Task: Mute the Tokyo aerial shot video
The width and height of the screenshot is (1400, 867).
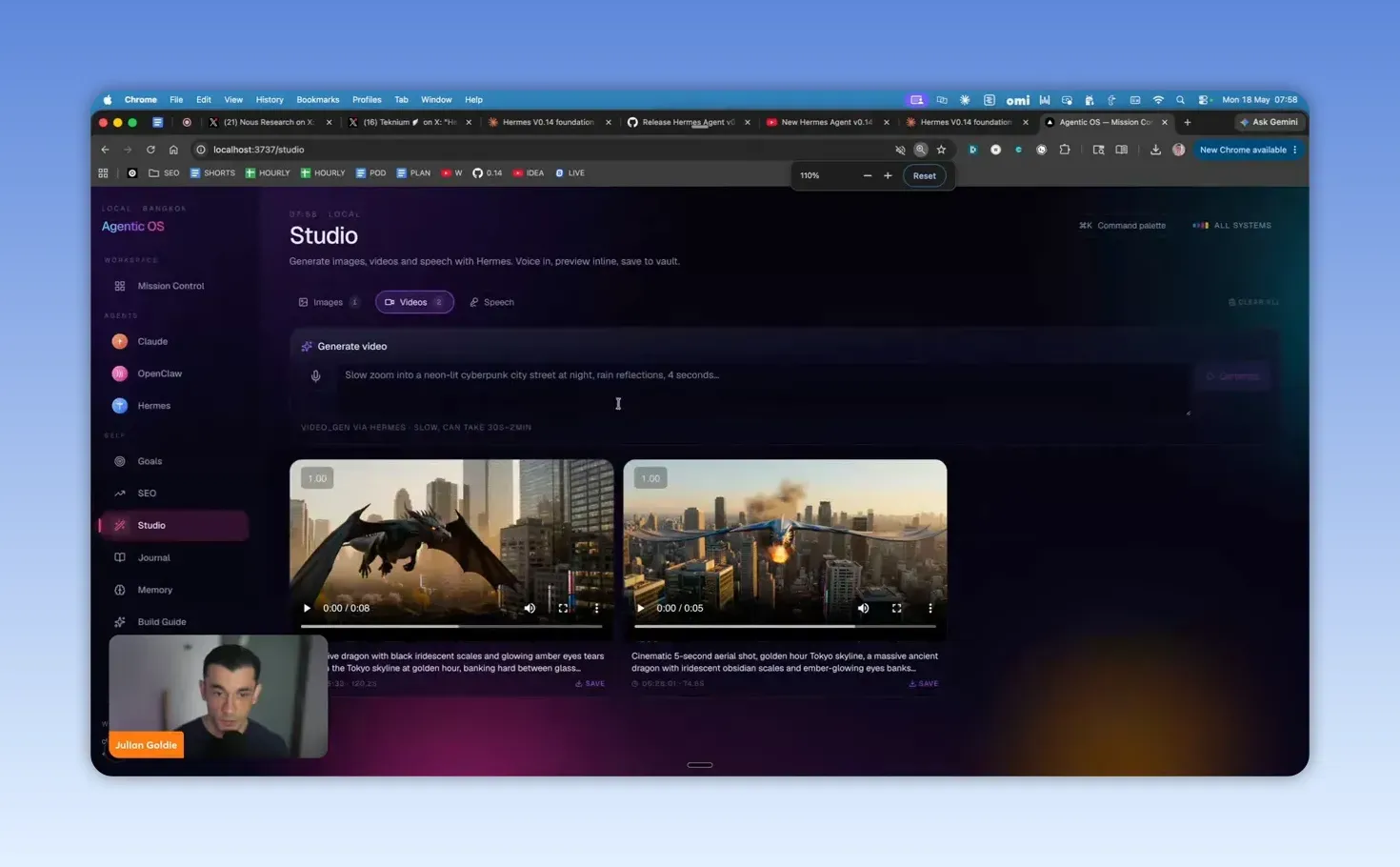Action: pyautogui.click(x=863, y=608)
